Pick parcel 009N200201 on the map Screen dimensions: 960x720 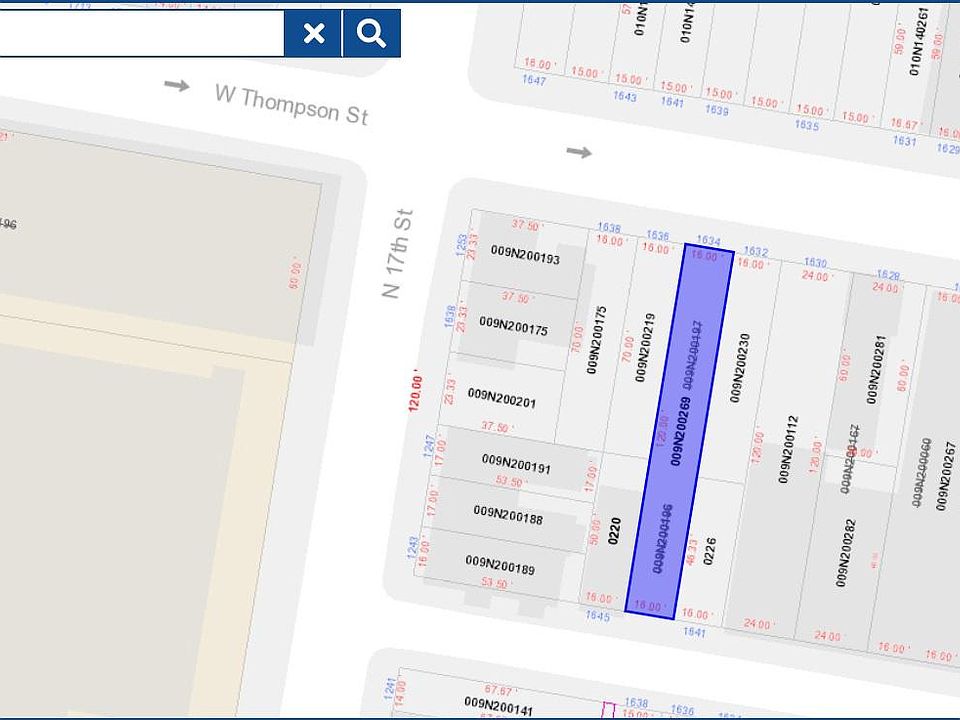502,398
